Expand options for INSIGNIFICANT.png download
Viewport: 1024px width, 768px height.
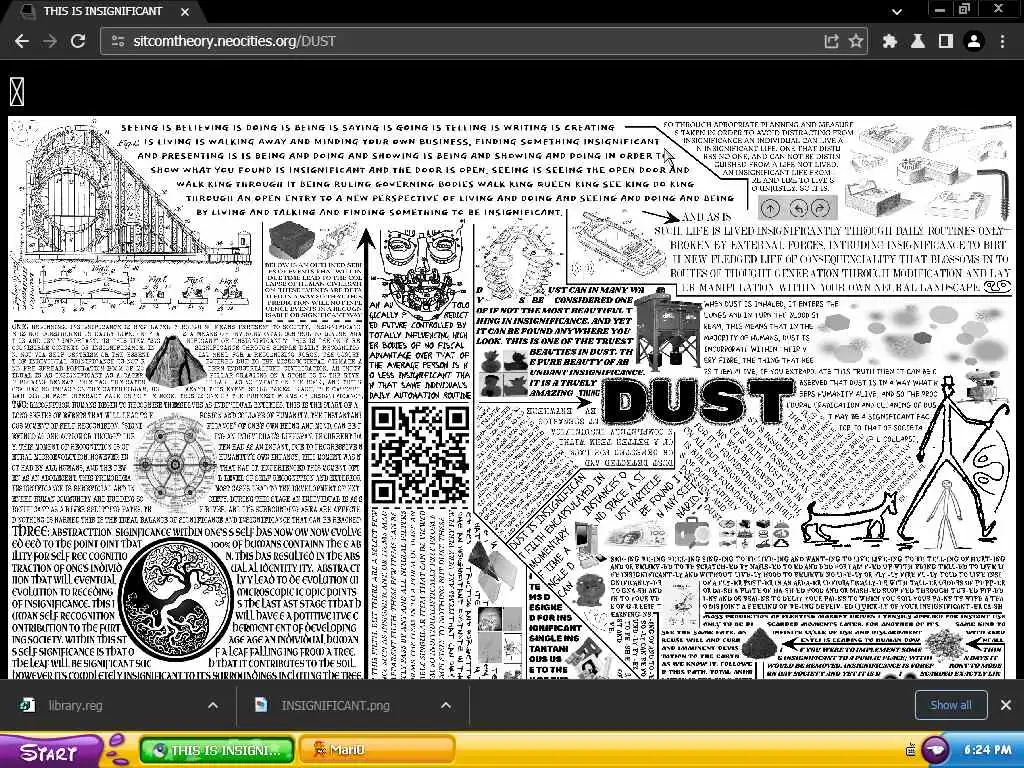point(445,705)
